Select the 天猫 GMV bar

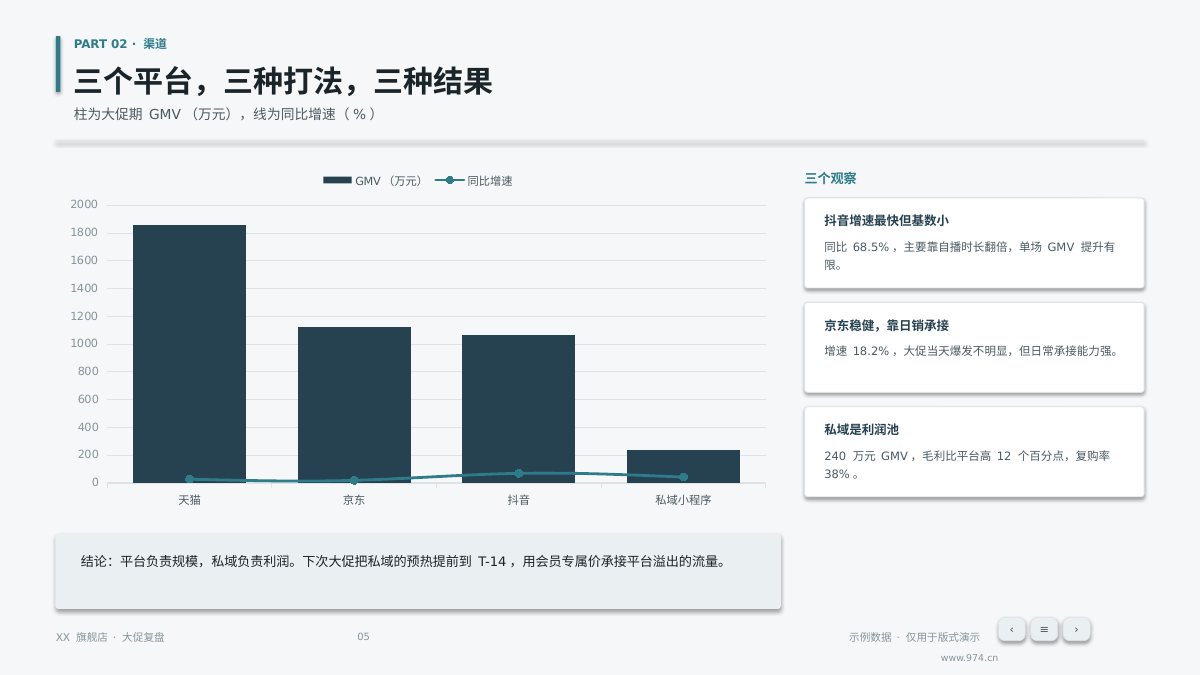pyautogui.click(x=189, y=354)
